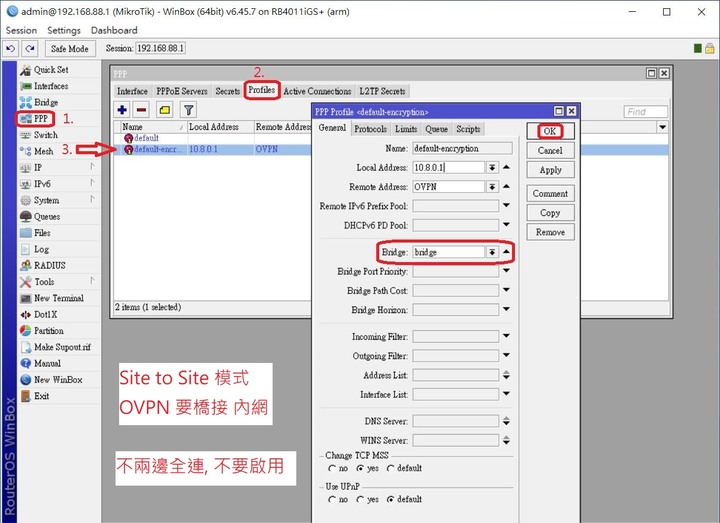
Task: Click the Comment button
Action: click(550, 194)
